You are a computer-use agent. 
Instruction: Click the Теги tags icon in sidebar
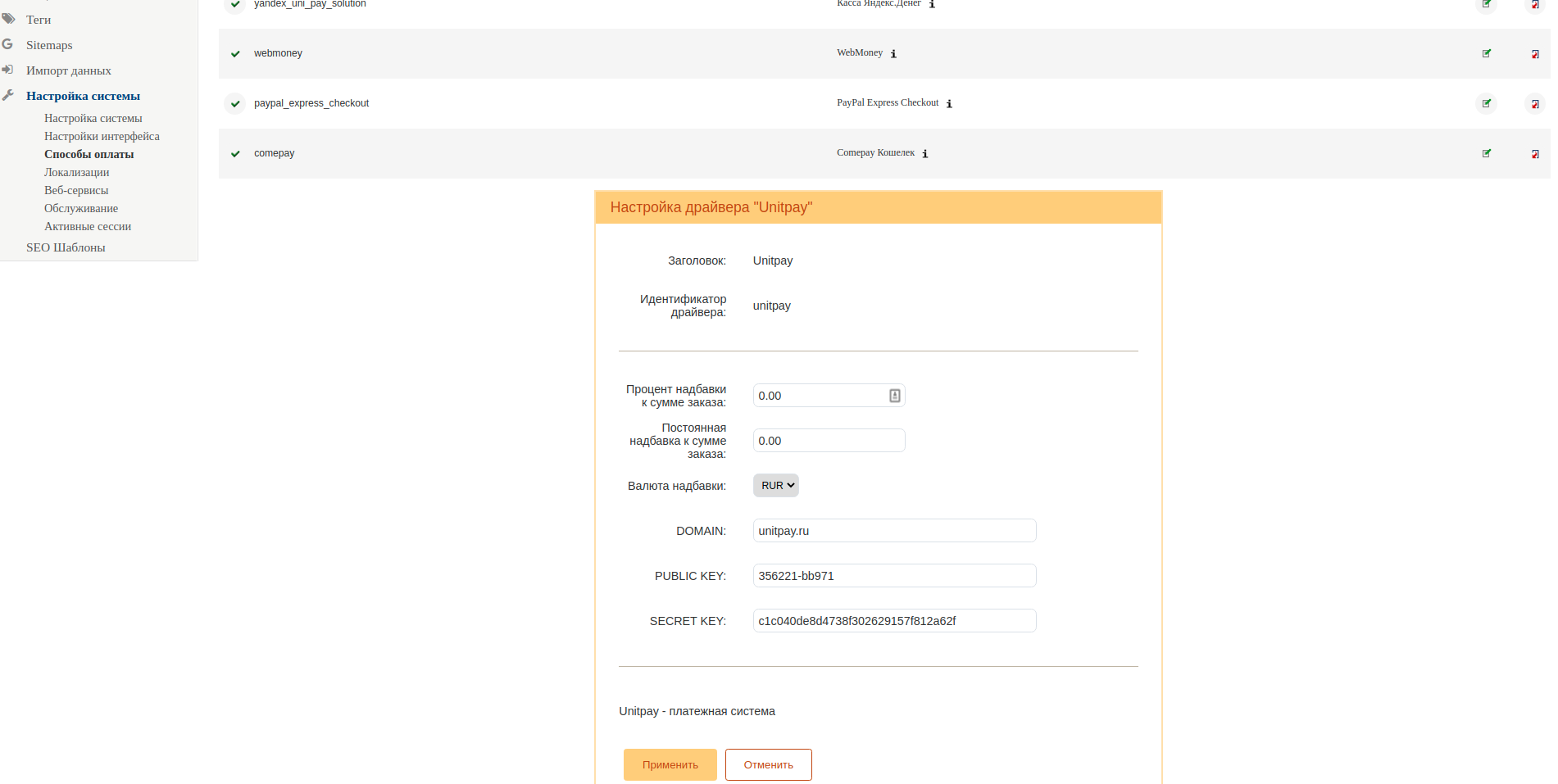click(8, 19)
